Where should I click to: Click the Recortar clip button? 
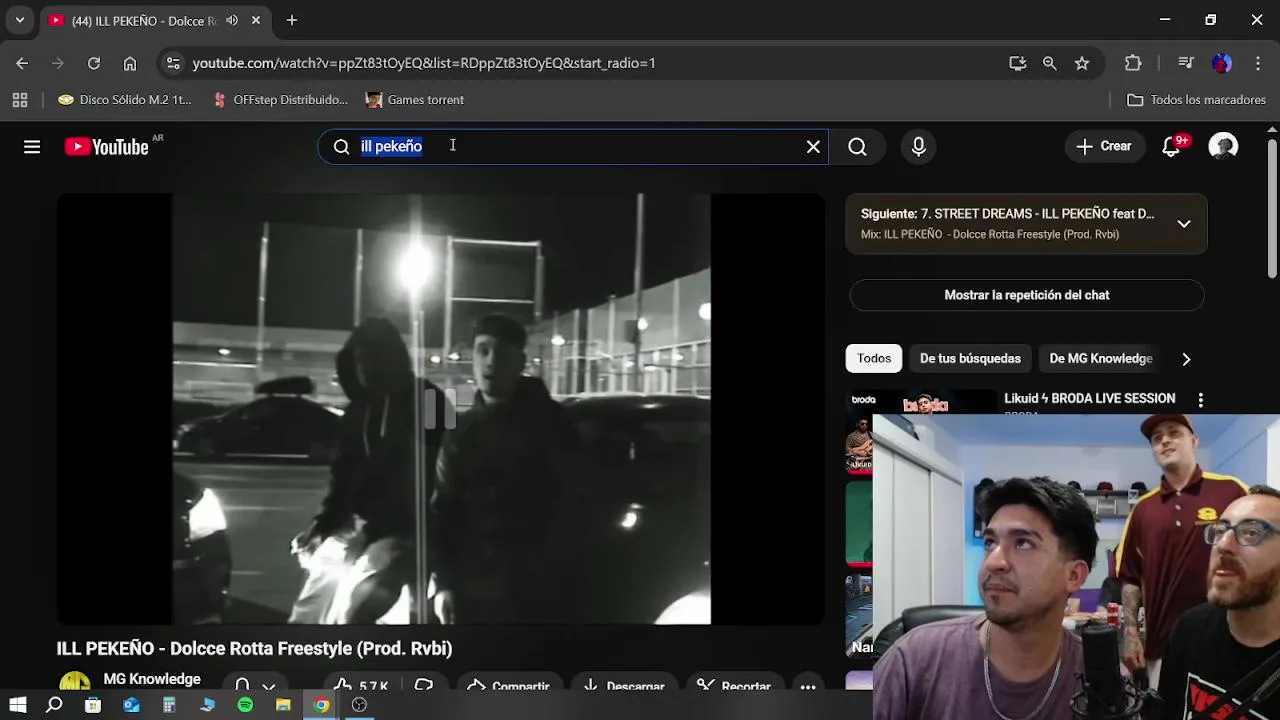[734, 686]
